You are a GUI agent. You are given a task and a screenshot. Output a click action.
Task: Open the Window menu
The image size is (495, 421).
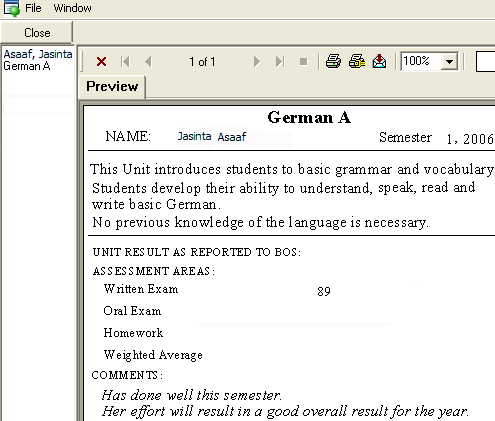tap(72, 8)
